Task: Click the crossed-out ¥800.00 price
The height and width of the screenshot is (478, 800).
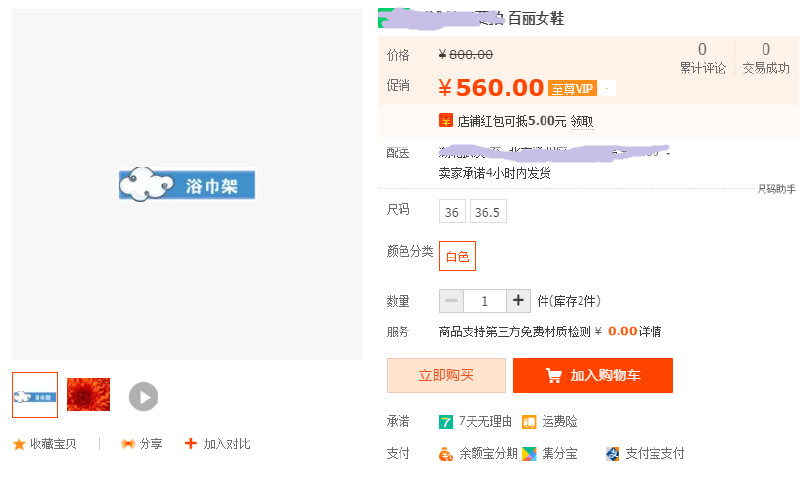Action: [x=466, y=55]
